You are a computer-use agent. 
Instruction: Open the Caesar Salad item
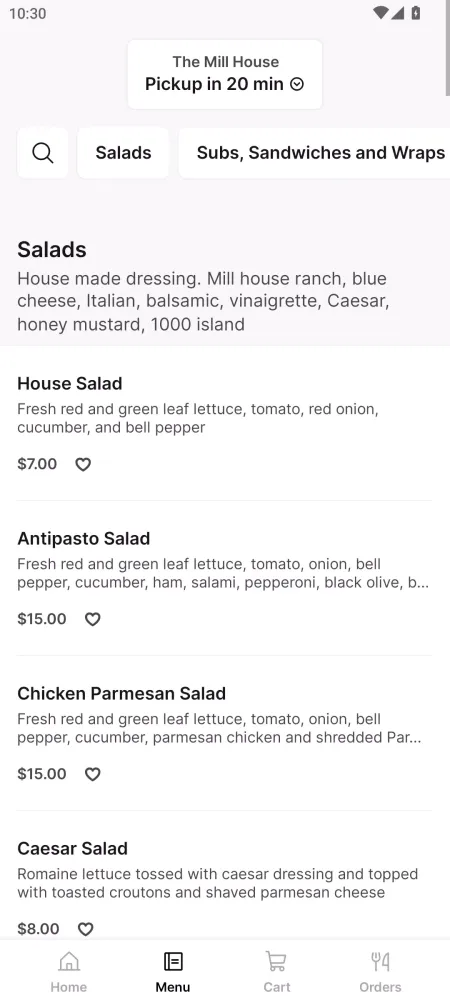coord(225,888)
